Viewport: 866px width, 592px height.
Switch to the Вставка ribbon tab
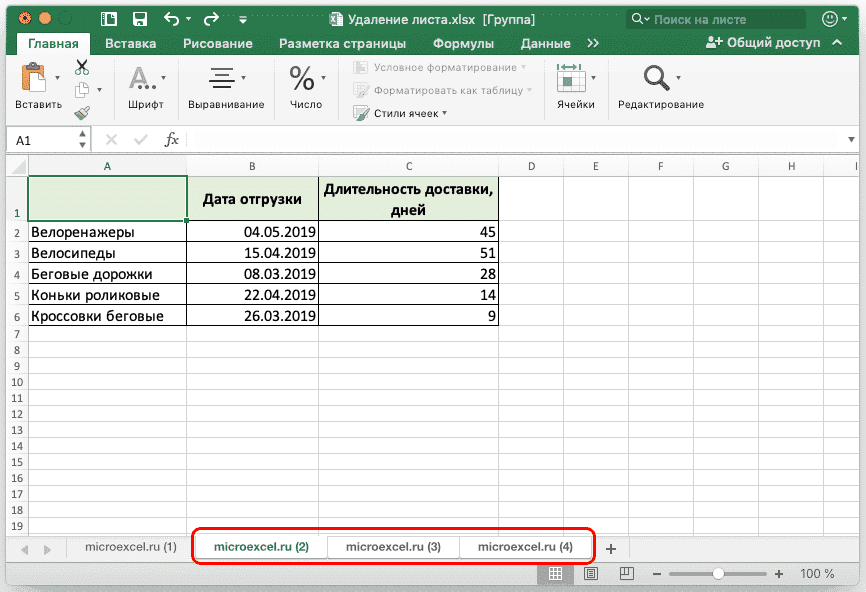point(129,44)
